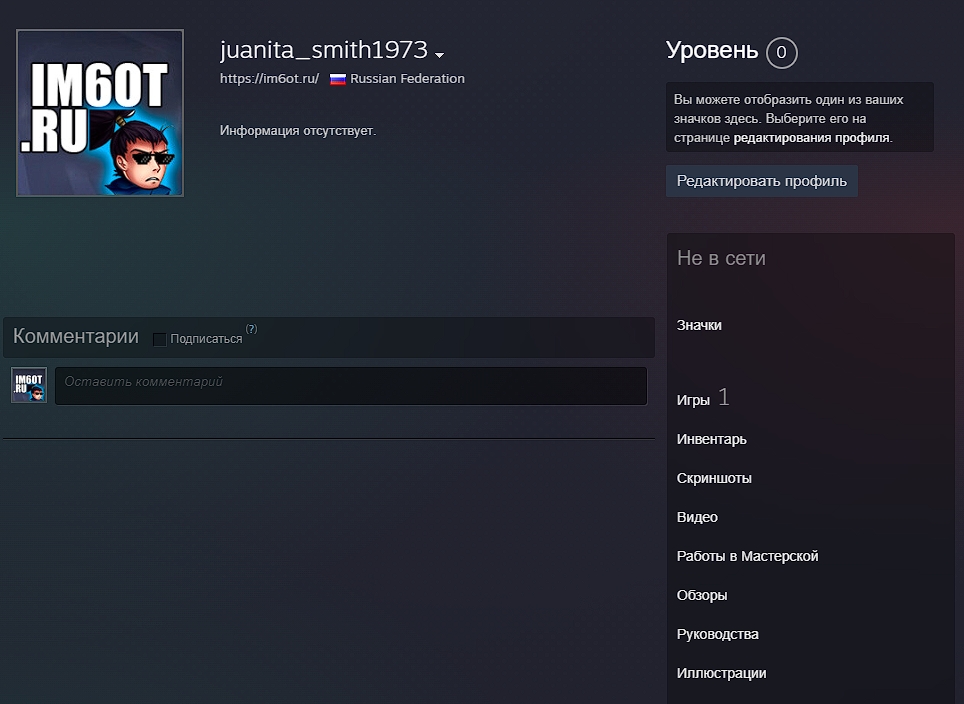Click the small avatar beside comment box

click(29, 385)
